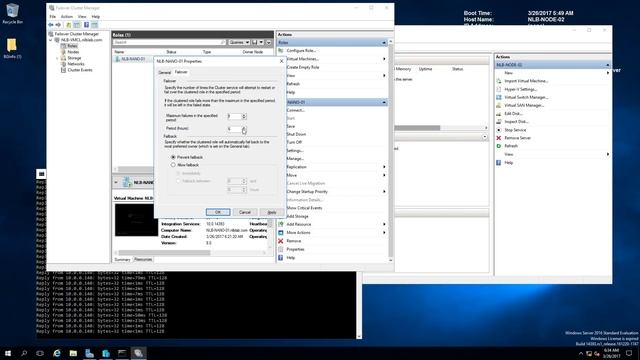Click Shut Down in the Actions pane
640x360 pixels.
click(x=296, y=134)
